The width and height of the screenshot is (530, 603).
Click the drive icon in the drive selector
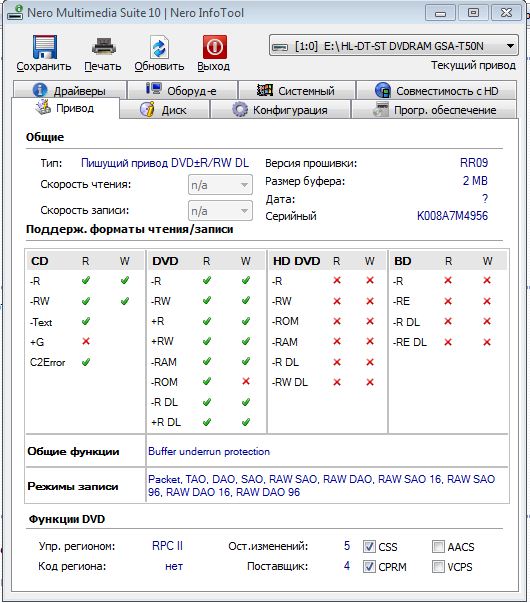tap(280, 47)
